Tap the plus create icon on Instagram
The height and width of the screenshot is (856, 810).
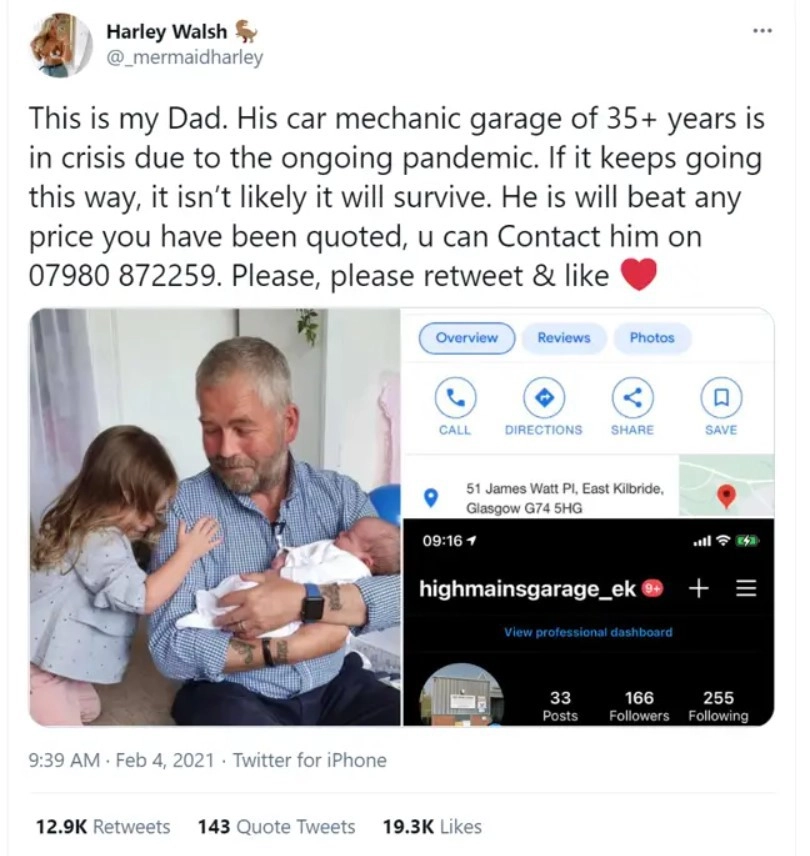tap(699, 588)
